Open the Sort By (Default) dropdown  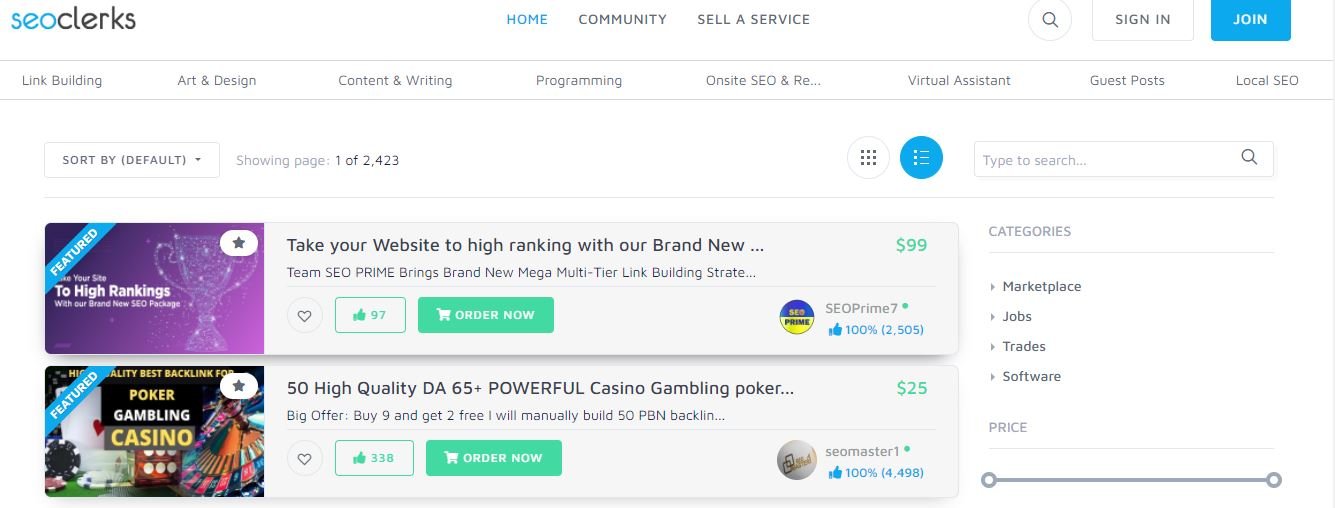[132, 160]
